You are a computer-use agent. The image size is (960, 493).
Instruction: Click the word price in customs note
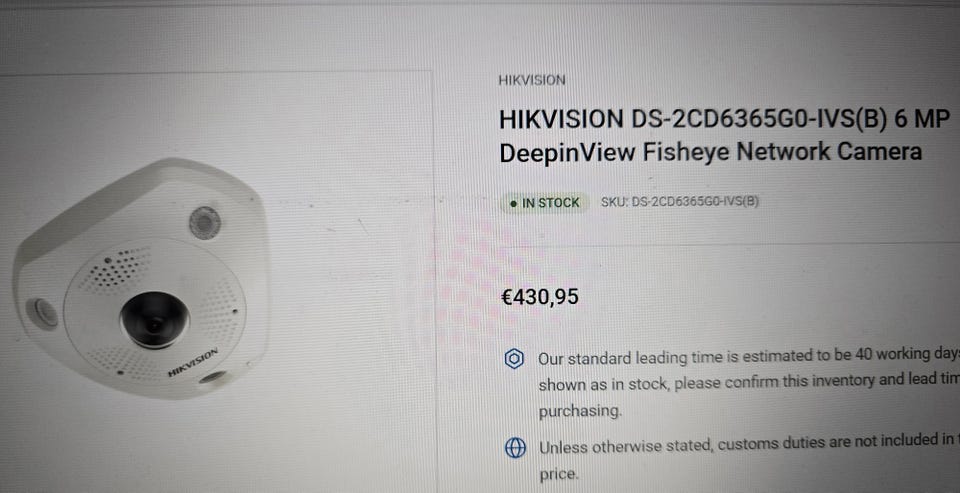pyautogui.click(x=558, y=473)
